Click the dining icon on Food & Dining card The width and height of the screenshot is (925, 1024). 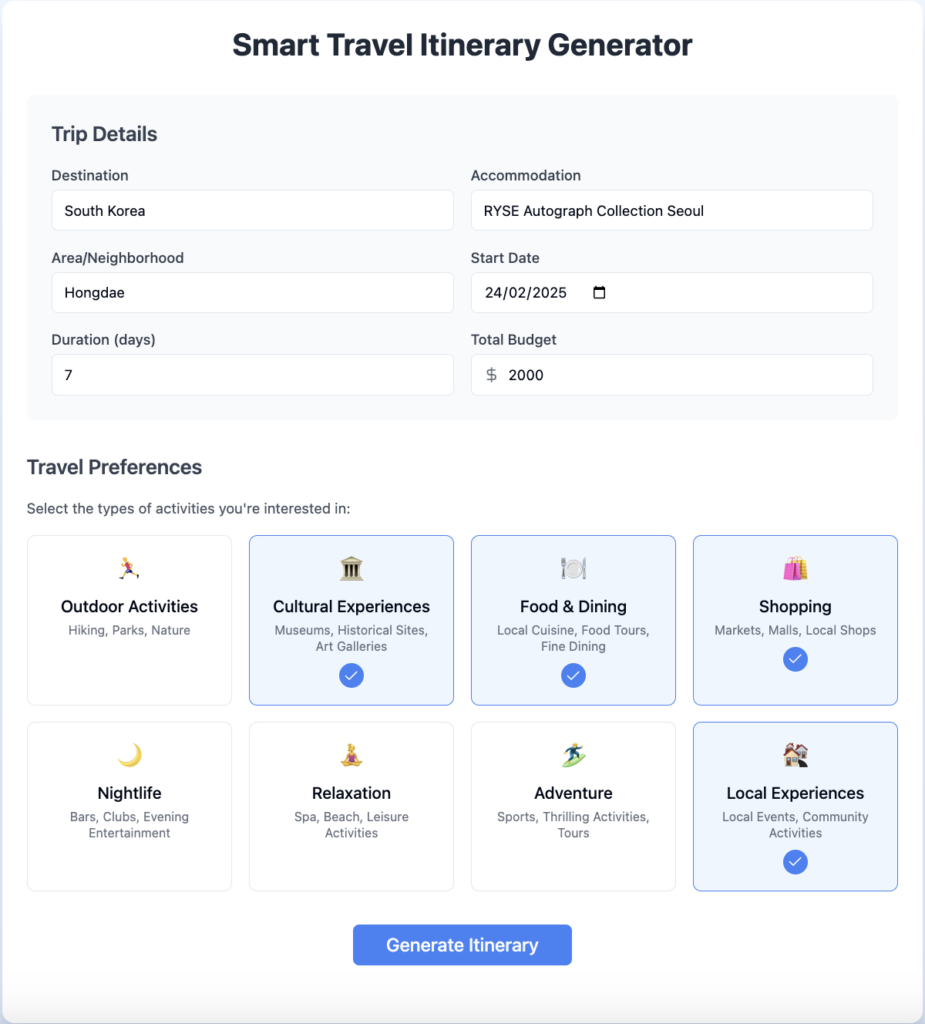click(573, 568)
